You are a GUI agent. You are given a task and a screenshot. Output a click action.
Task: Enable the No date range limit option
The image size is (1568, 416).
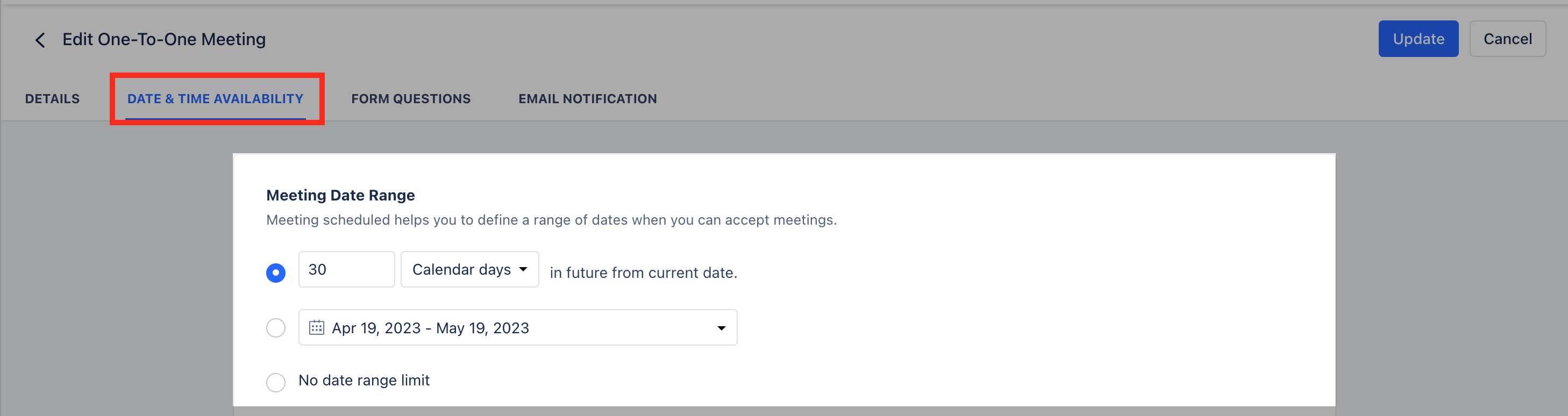(x=276, y=382)
